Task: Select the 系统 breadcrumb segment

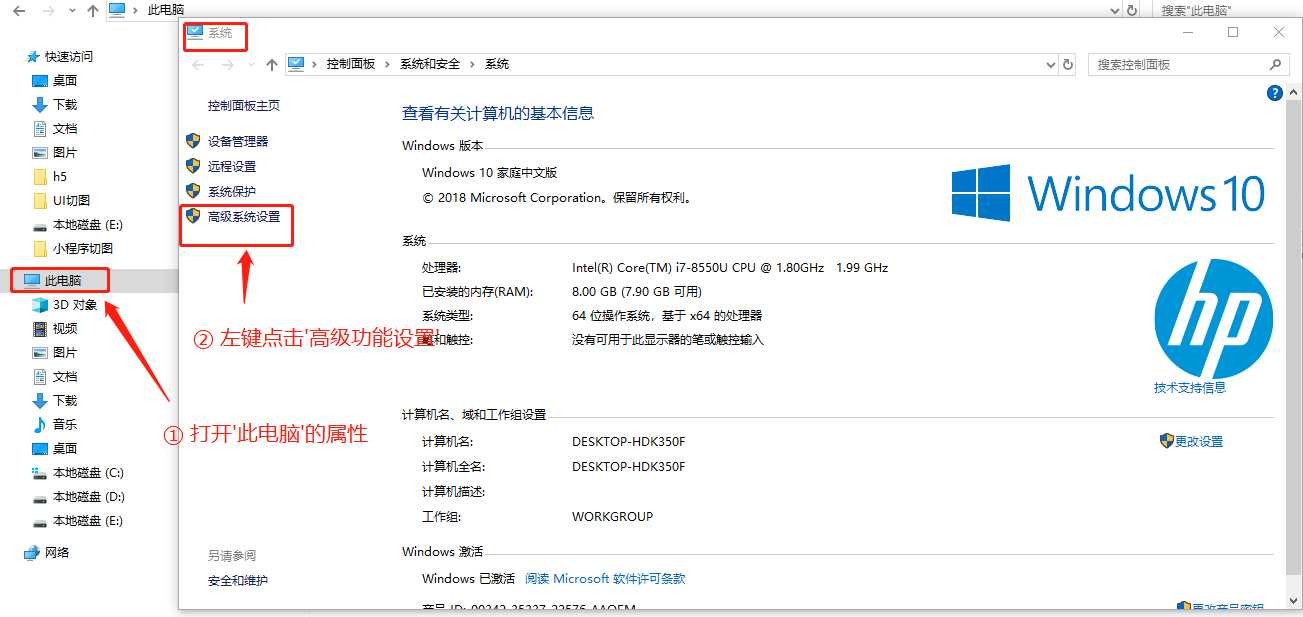Action: (497, 64)
